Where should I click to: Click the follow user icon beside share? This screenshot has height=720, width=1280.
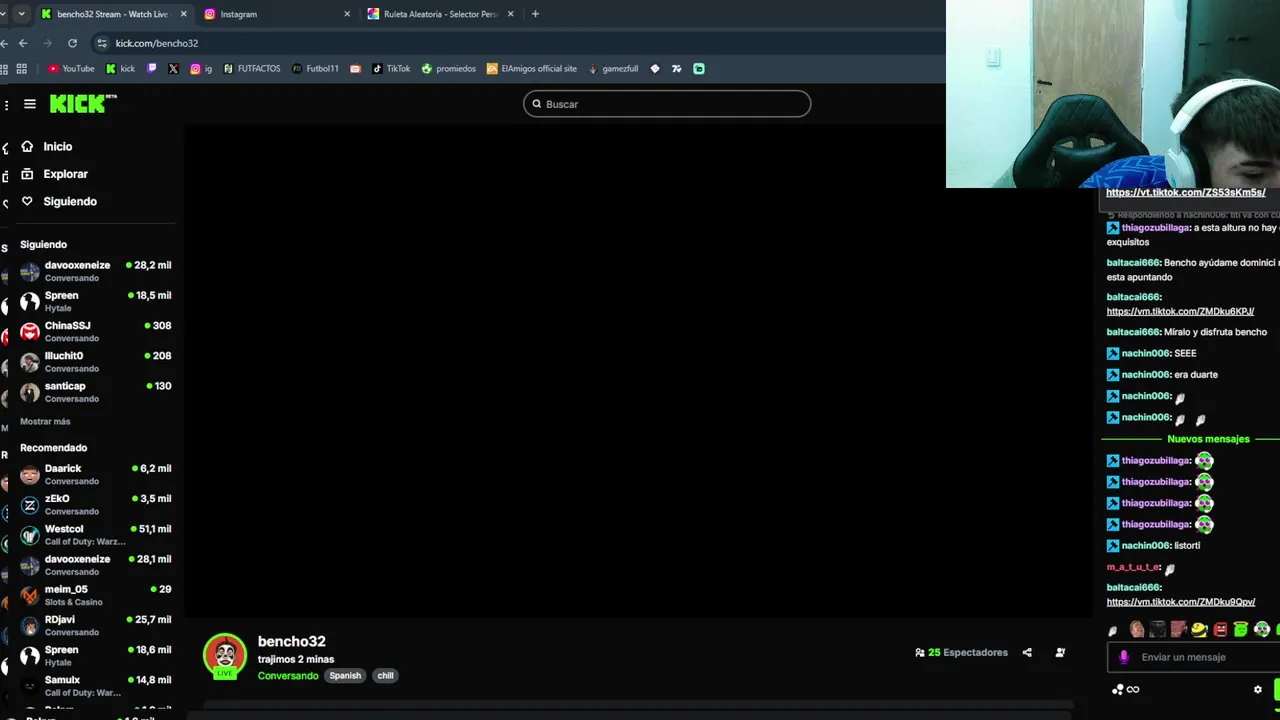(x=1060, y=653)
